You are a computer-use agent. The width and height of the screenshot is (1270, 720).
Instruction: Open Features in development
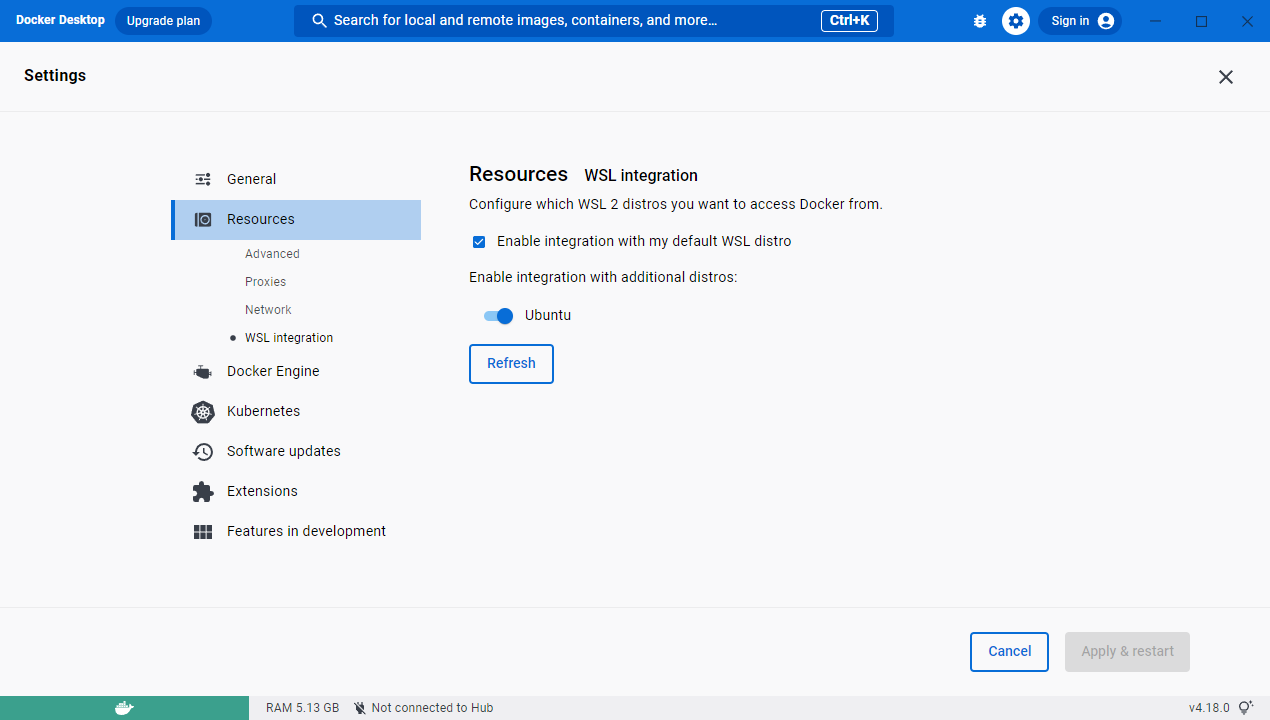point(306,531)
